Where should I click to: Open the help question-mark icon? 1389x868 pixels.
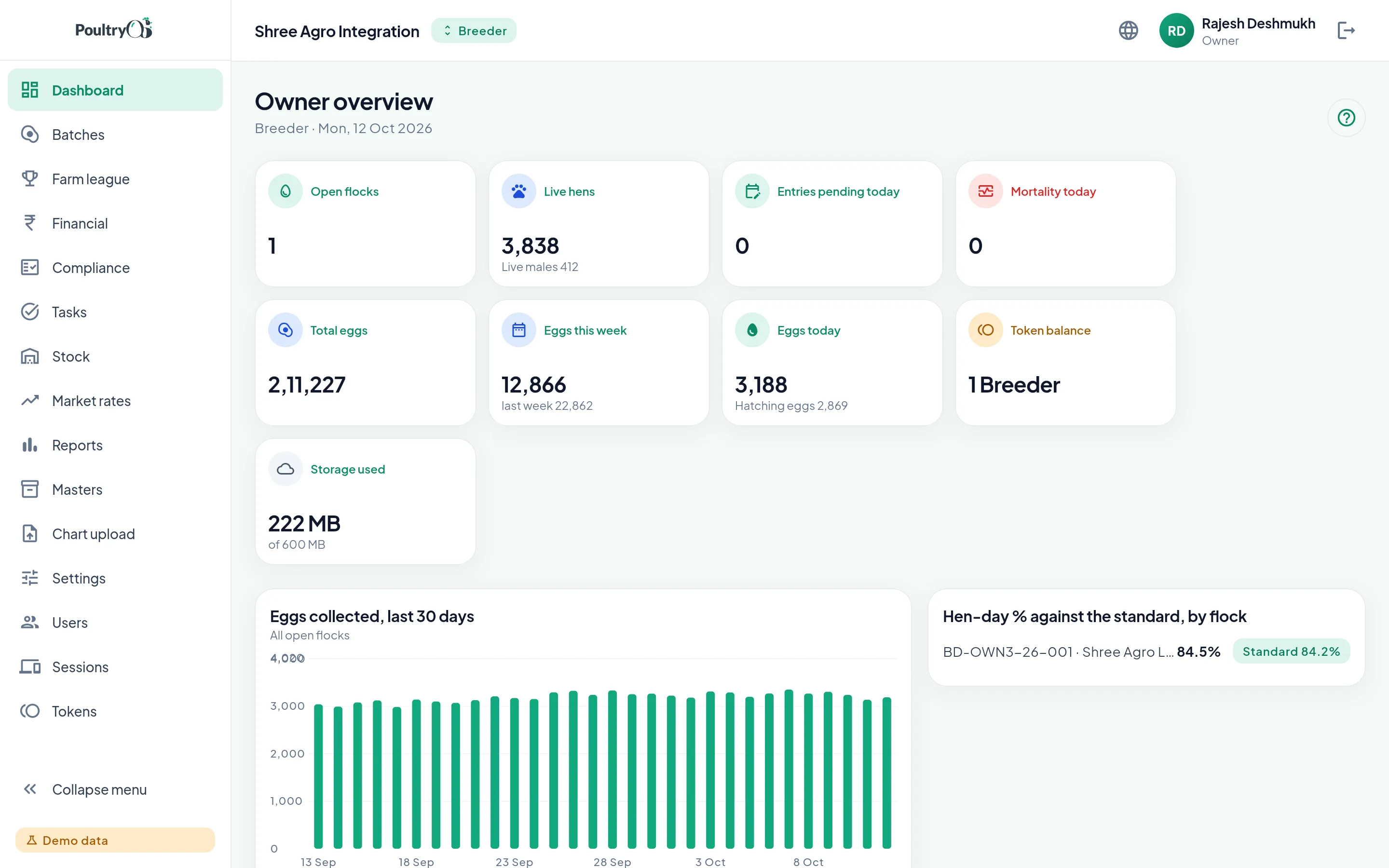pos(1346,118)
